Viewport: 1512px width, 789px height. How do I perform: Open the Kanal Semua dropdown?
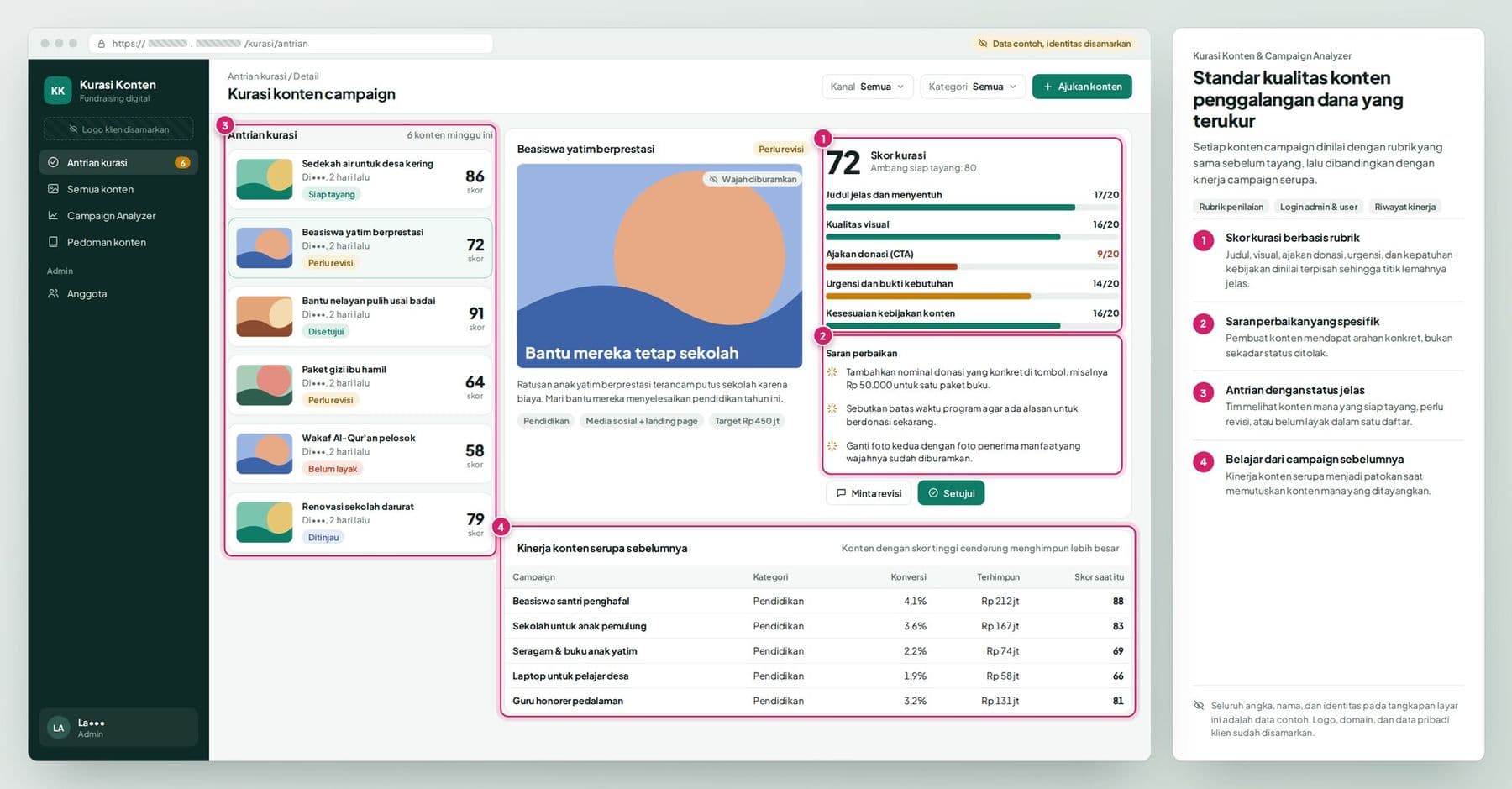[867, 87]
